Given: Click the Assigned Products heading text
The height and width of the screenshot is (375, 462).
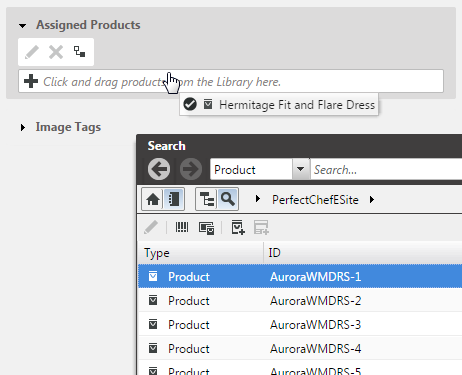Looking at the screenshot, I should (x=88, y=25).
